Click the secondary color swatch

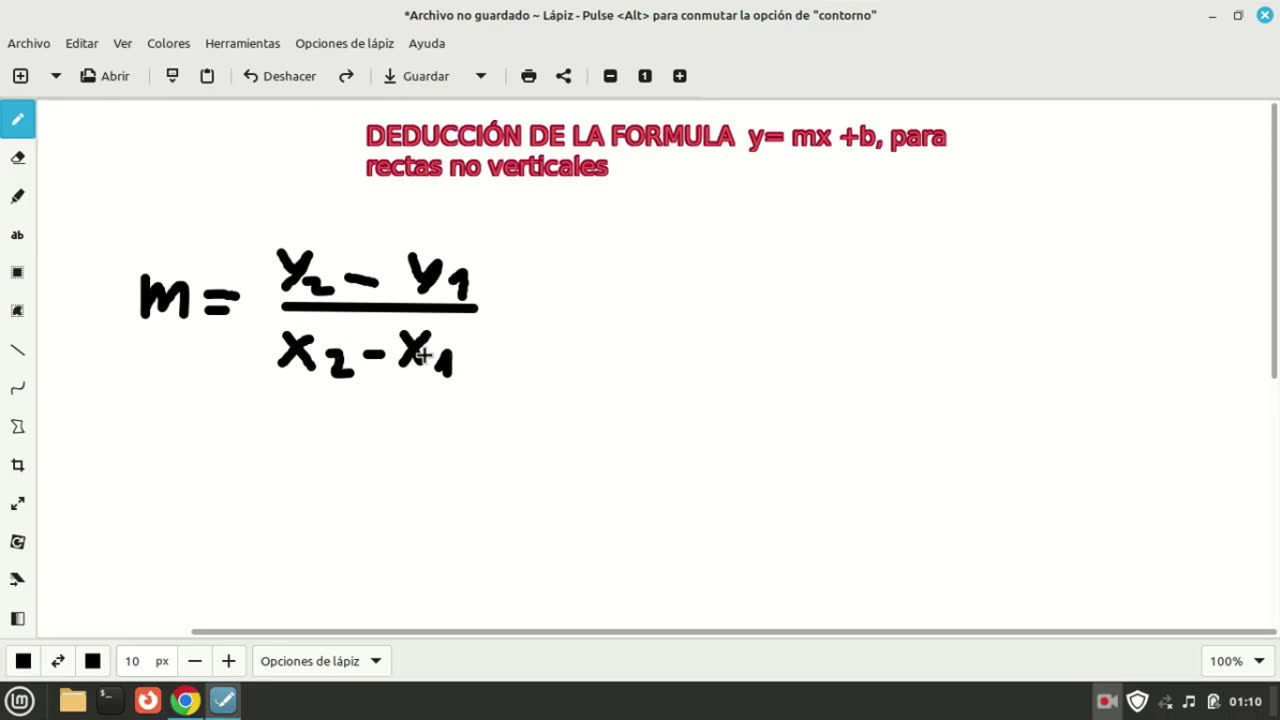pyautogui.click(x=93, y=661)
